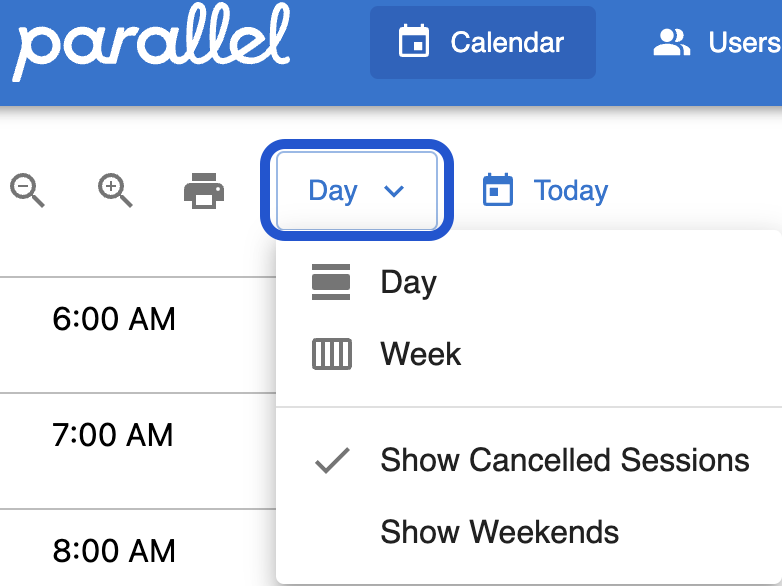This screenshot has width=782, height=586.
Task: Collapse the Day view dropdown
Action: (356, 190)
